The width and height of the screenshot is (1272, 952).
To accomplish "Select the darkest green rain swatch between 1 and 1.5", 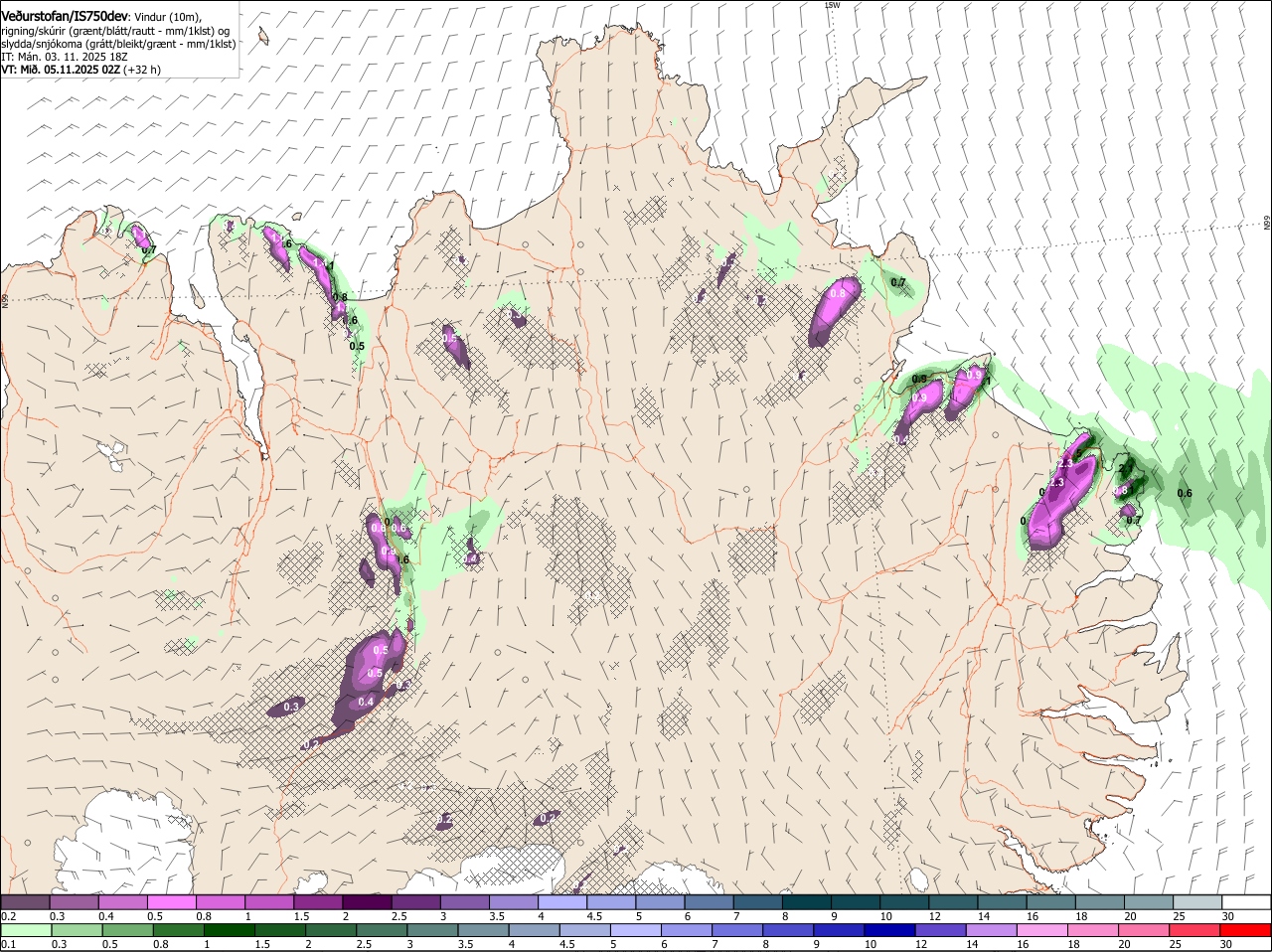I will [x=230, y=929].
